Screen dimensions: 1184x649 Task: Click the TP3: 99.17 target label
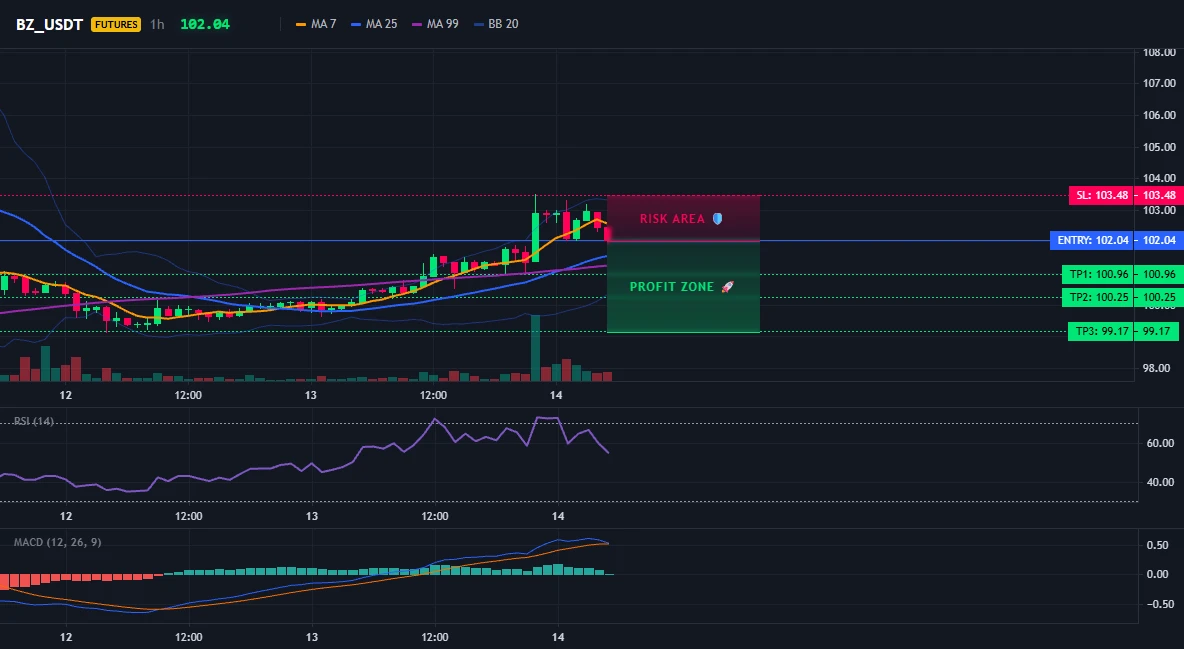pos(1101,331)
